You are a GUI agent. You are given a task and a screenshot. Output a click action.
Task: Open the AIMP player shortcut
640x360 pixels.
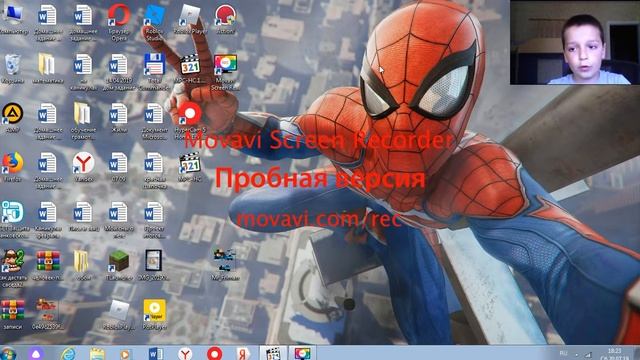[12, 118]
